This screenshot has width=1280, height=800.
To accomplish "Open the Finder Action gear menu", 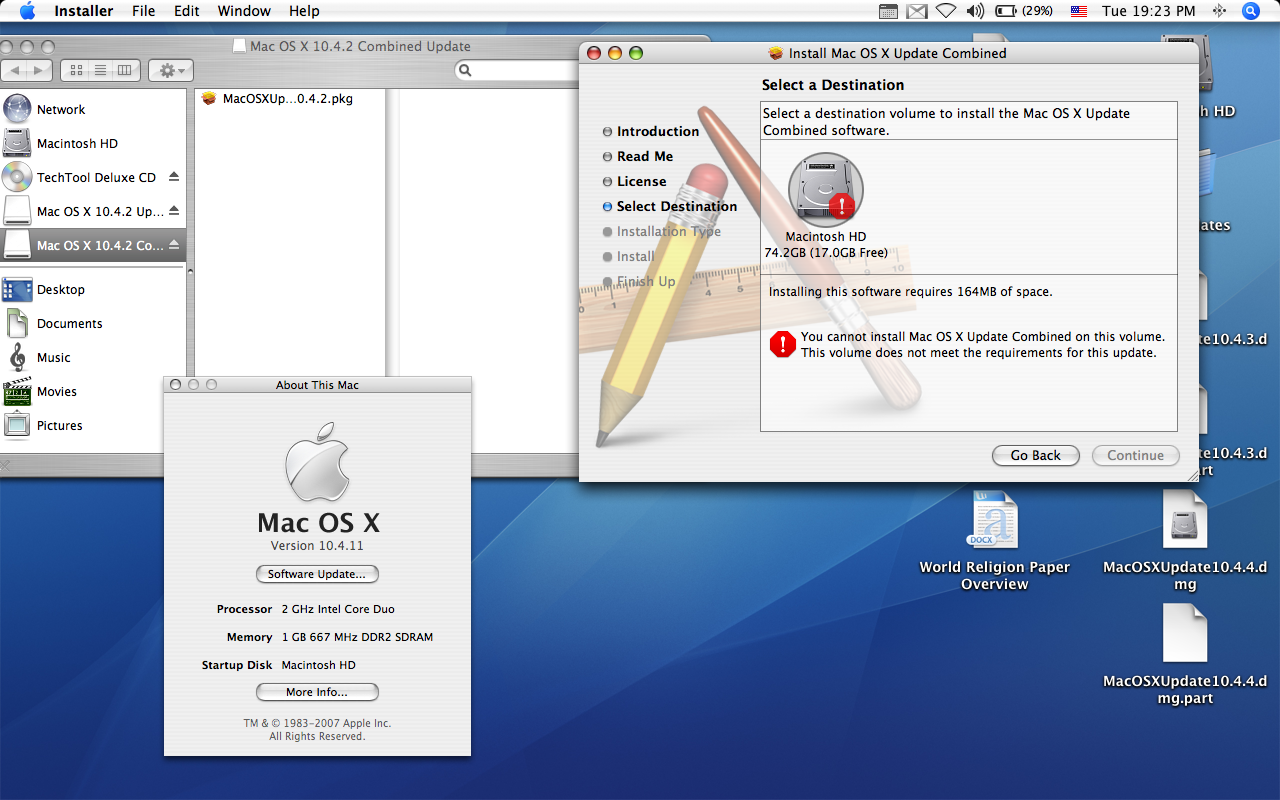I will [x=171, y=70].
